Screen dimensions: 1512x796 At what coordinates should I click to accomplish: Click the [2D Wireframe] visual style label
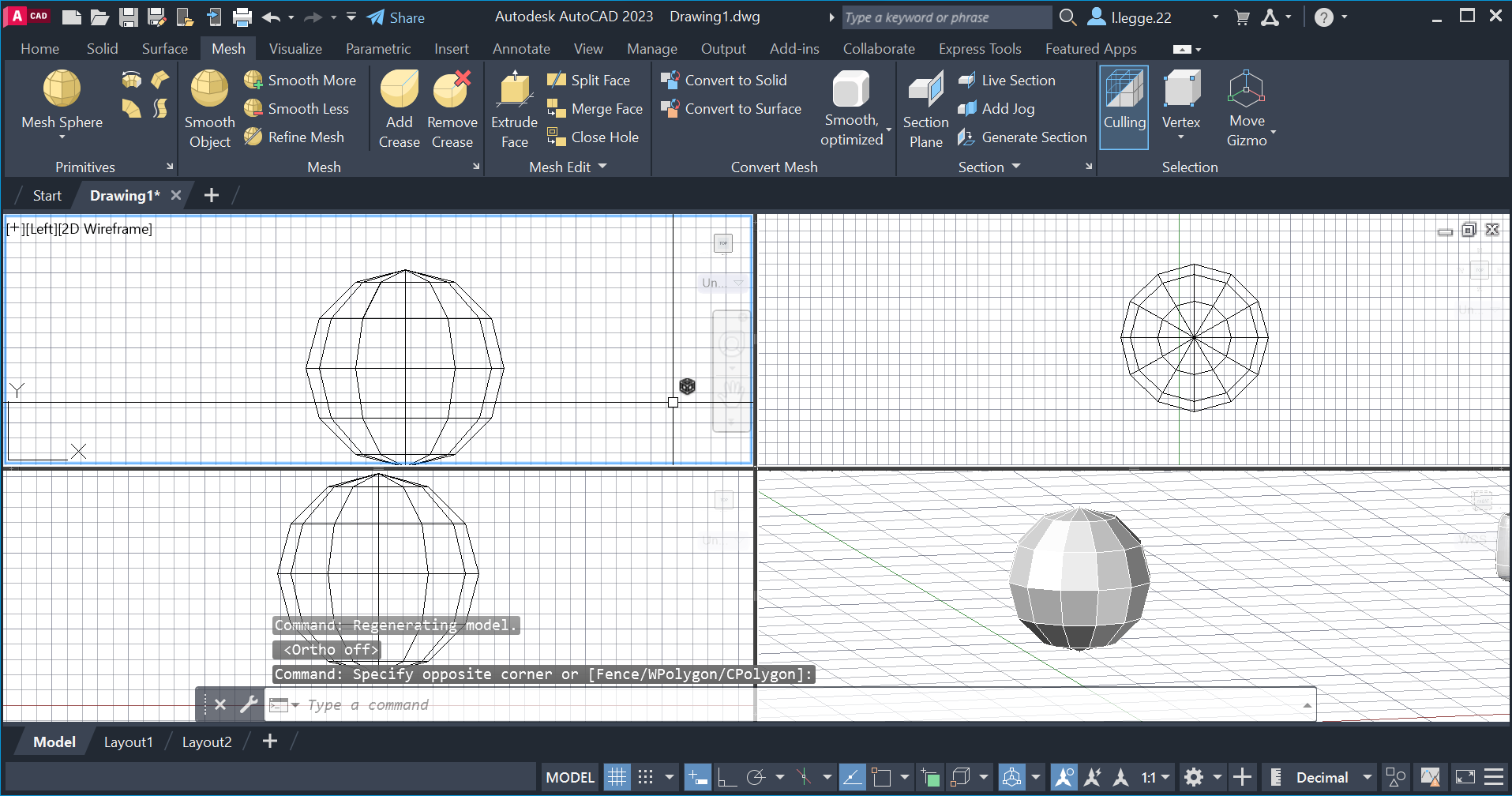tap(105, 229)
